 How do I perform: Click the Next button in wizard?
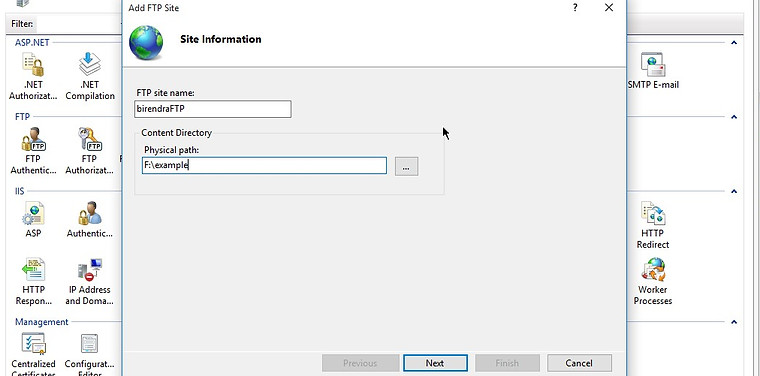click(435, 363)
